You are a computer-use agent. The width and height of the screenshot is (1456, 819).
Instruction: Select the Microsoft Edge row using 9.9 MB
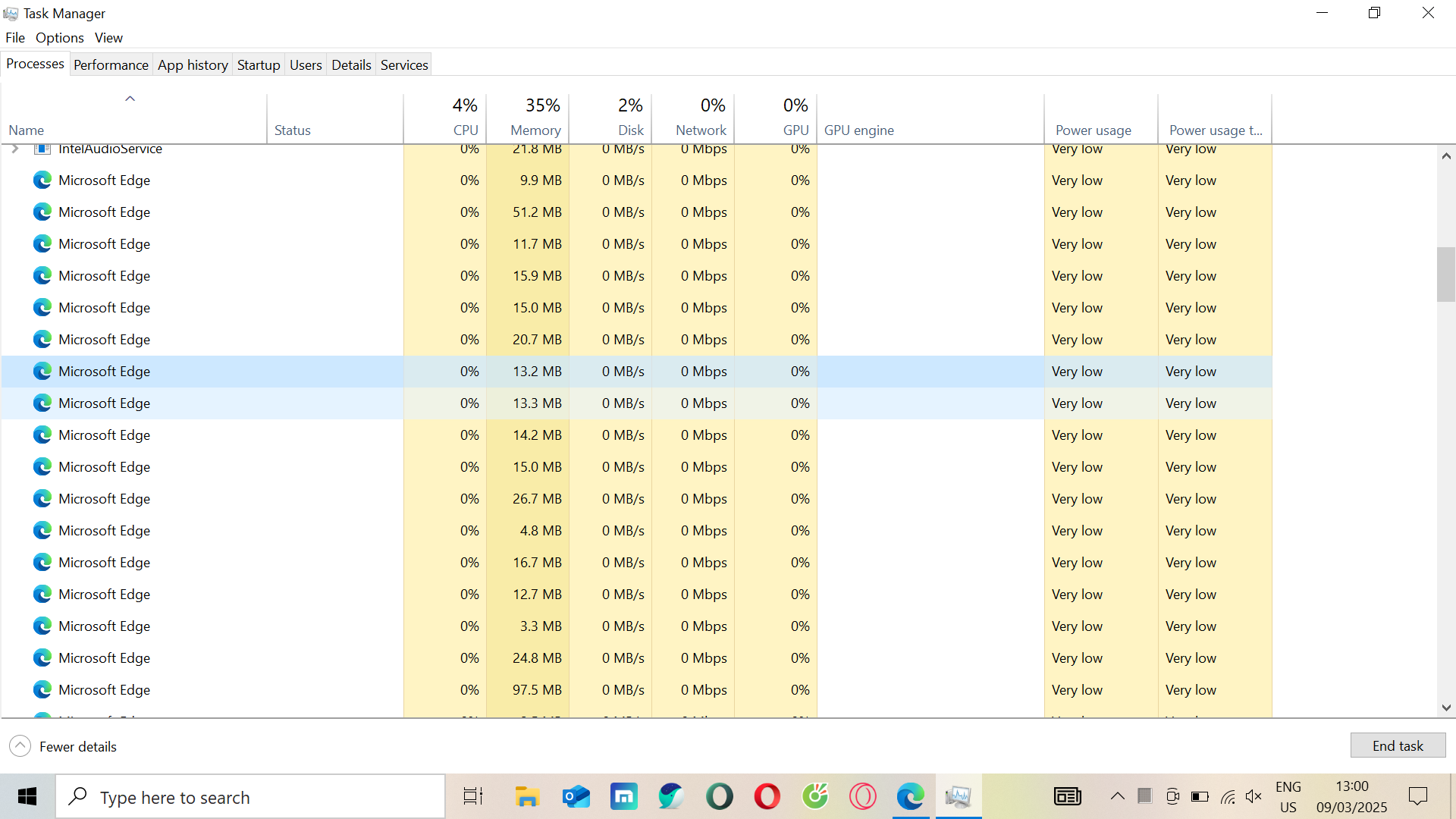tap(636, 180)
